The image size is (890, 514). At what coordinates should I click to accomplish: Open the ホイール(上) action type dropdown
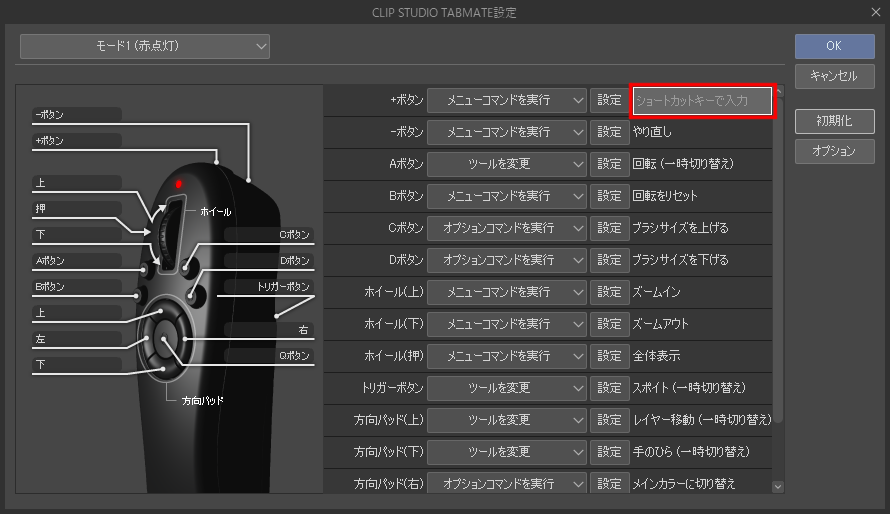tap(507, 292)
